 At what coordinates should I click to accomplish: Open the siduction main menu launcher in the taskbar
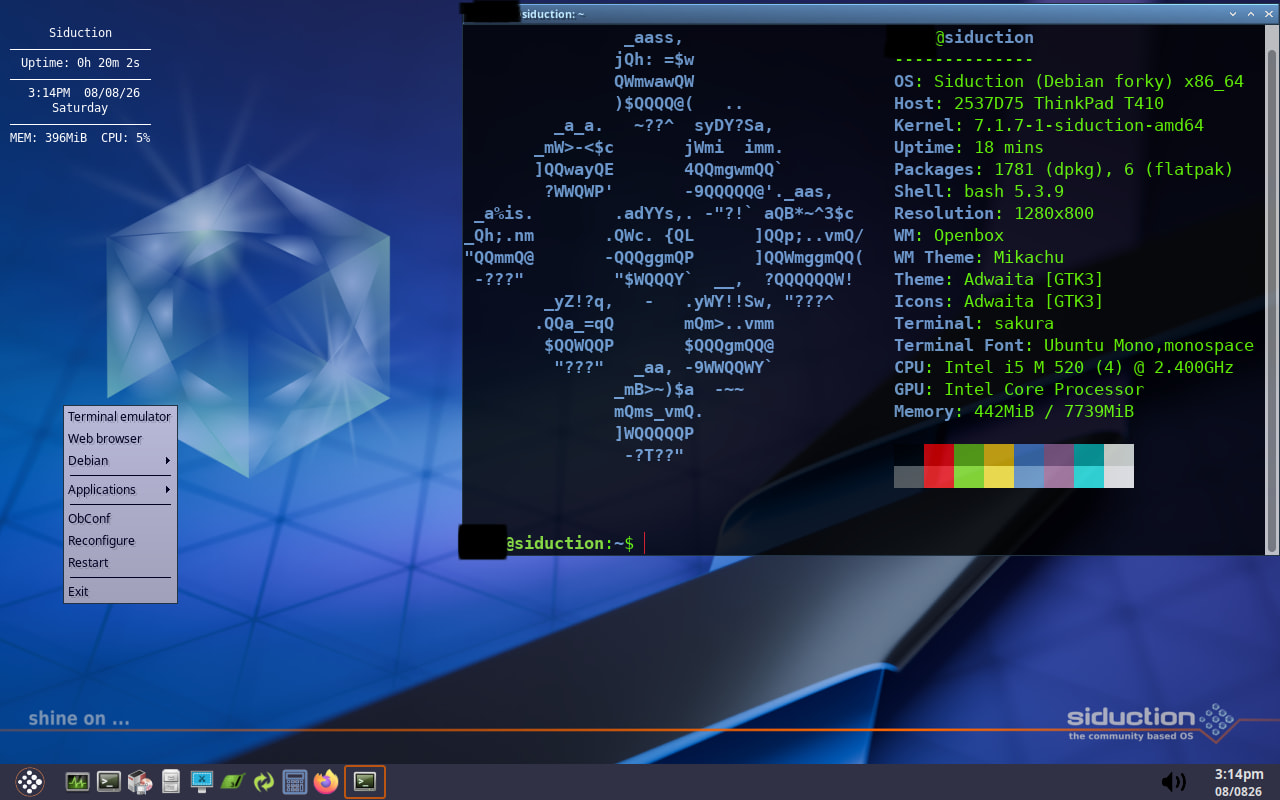pos(30,782)
